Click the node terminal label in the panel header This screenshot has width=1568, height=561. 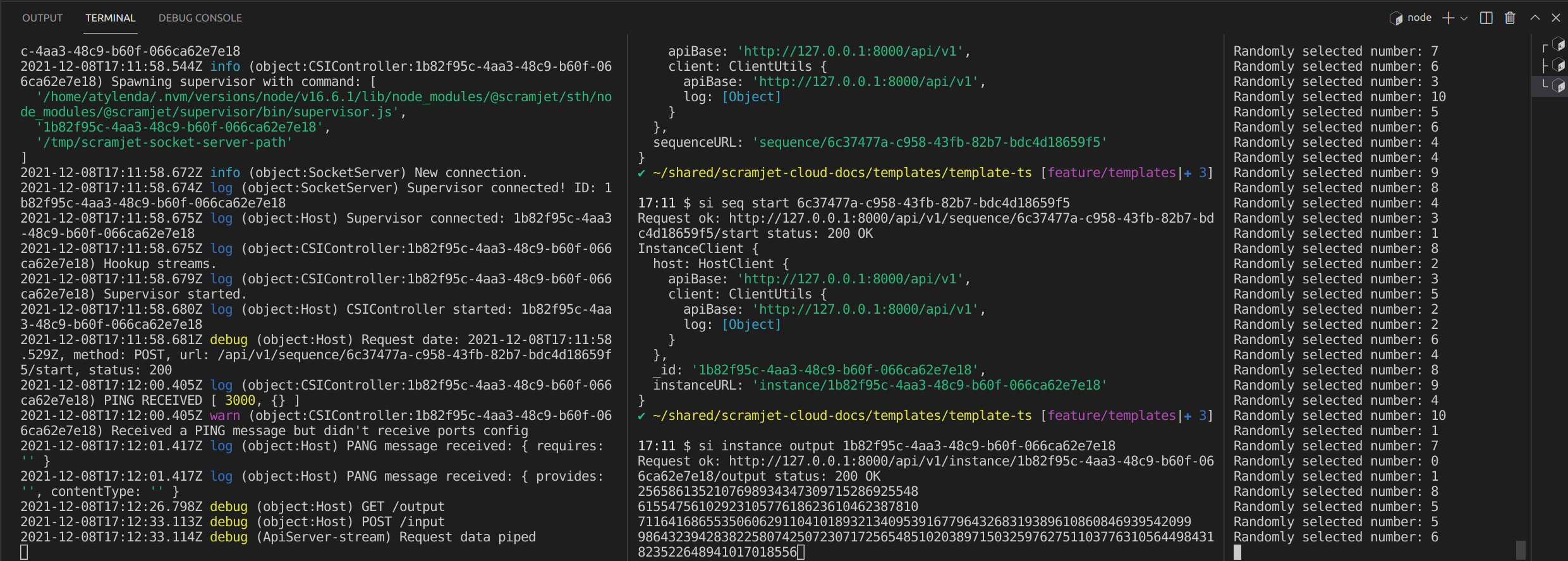point(1419,18)
